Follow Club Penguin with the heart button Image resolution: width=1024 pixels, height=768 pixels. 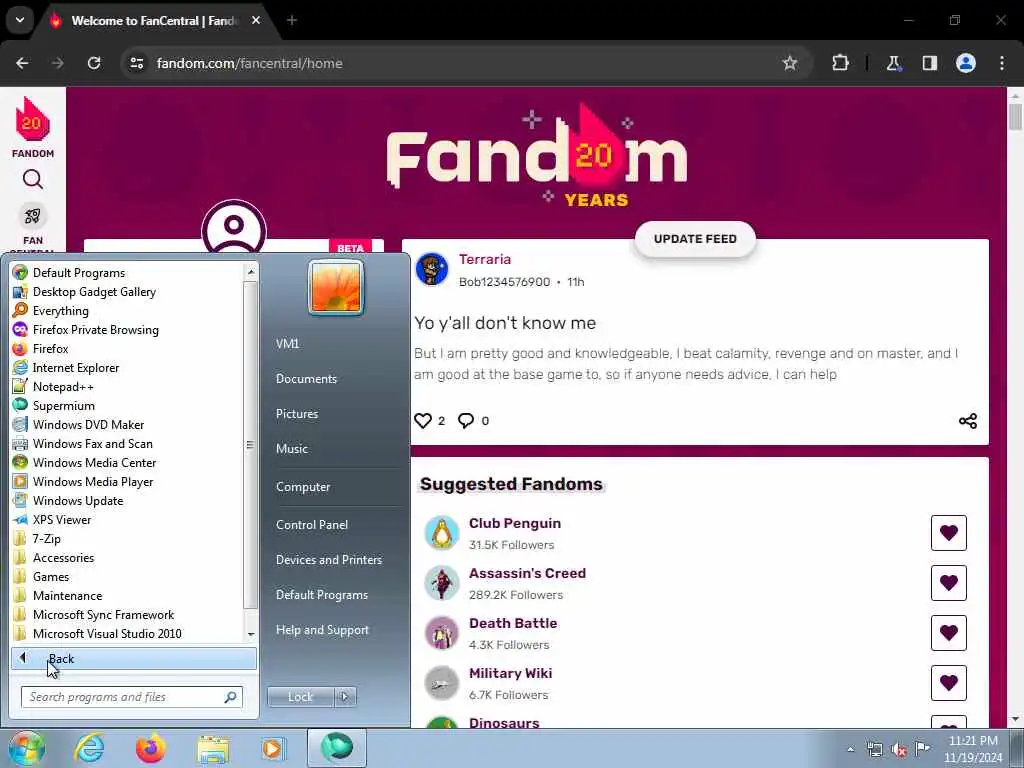[x=948, y=533]
